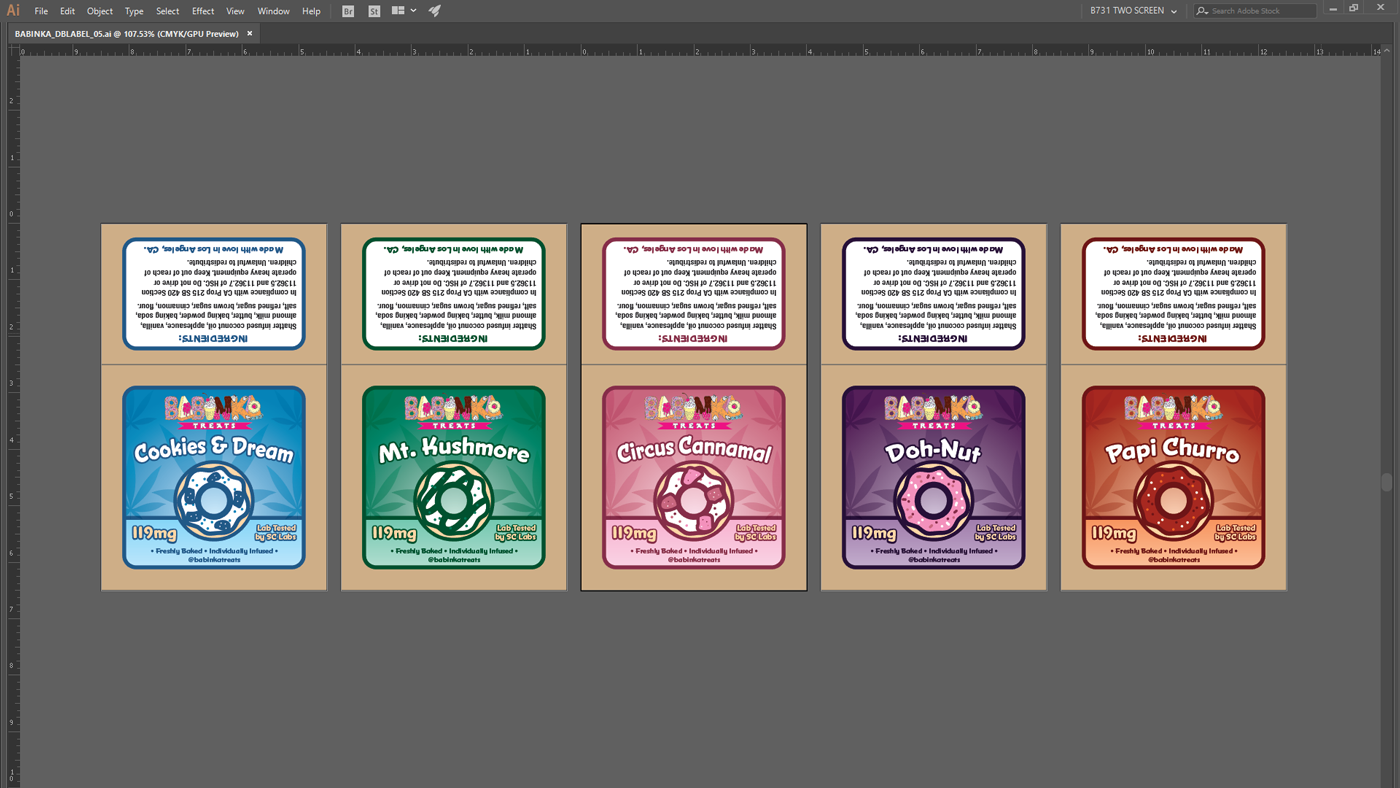Expand the Arrange Documents dropdown arrow

[x=414, y=11]
